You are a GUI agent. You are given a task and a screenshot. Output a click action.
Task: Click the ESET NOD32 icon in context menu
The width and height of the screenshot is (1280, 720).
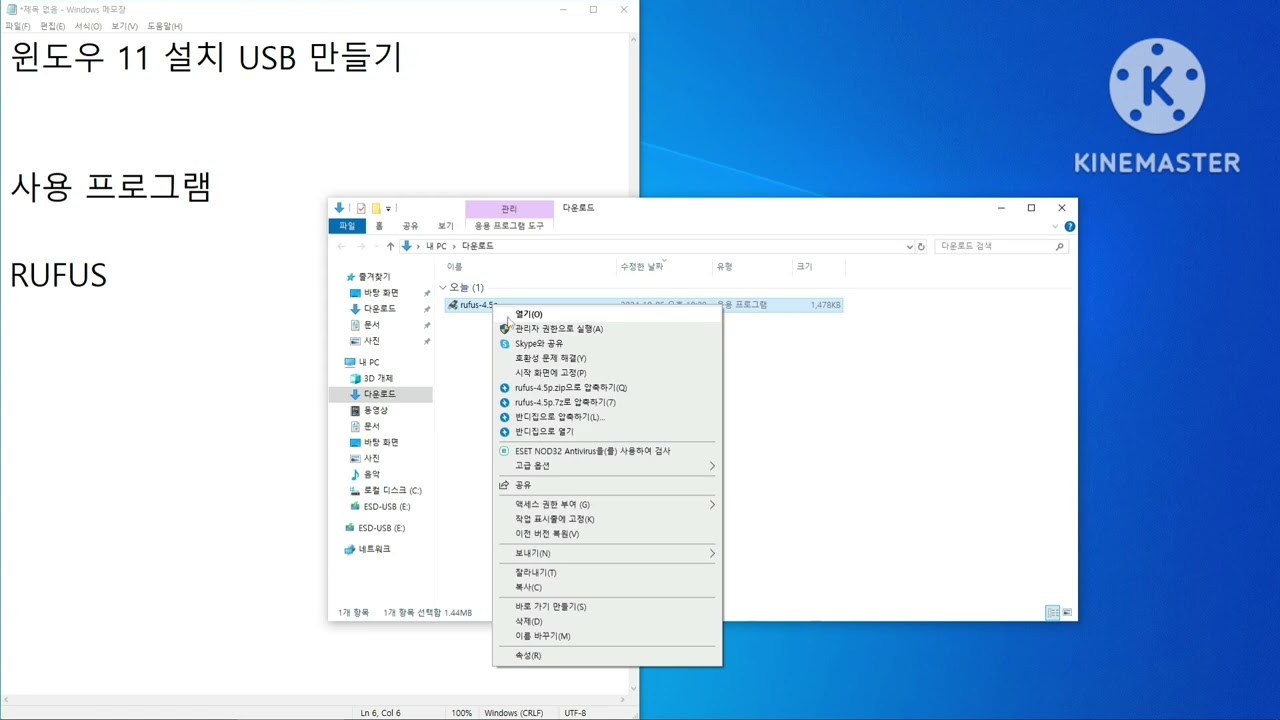[x=504, y=451]
